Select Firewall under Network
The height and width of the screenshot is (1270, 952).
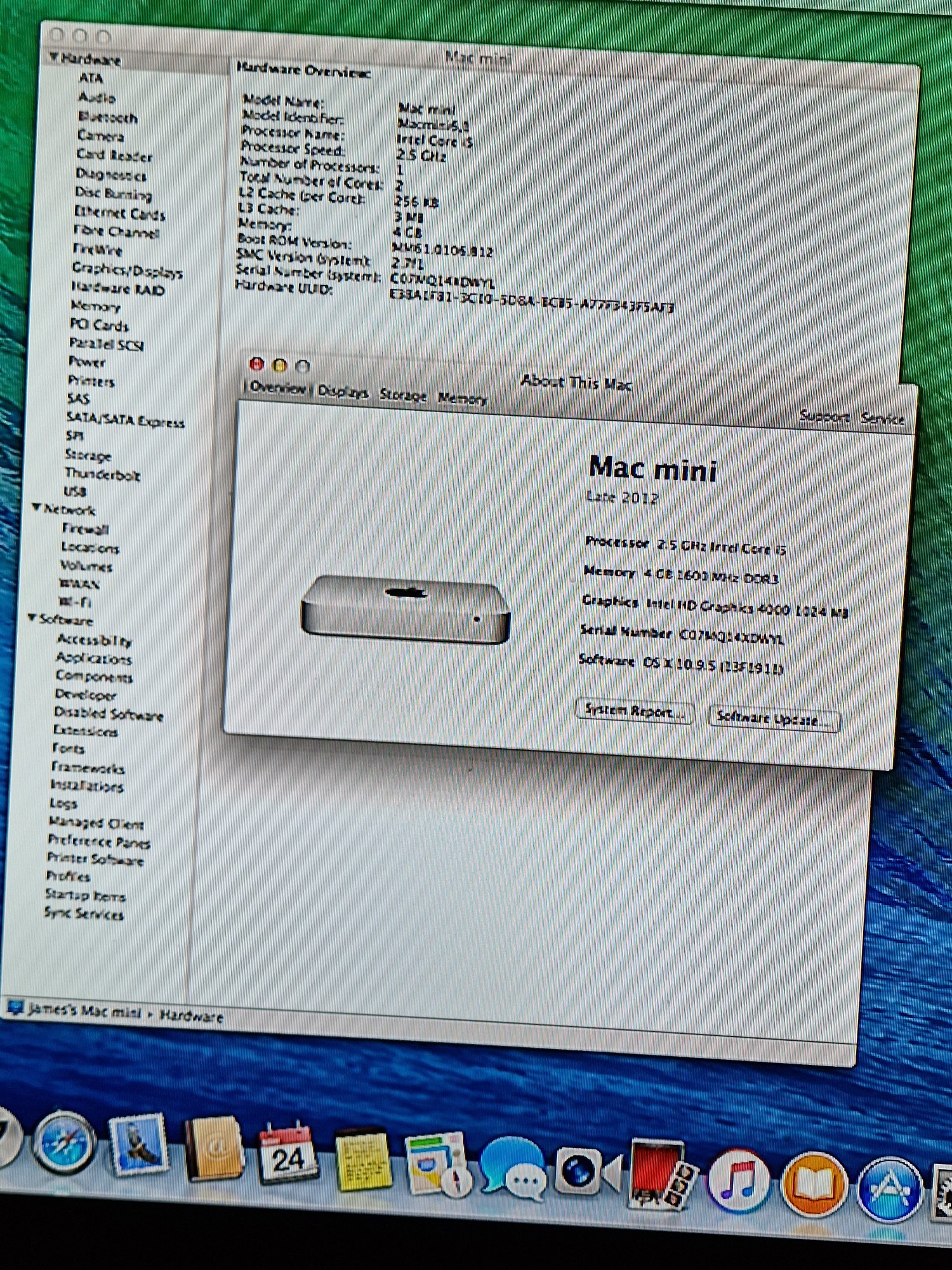tap(85, 529)
